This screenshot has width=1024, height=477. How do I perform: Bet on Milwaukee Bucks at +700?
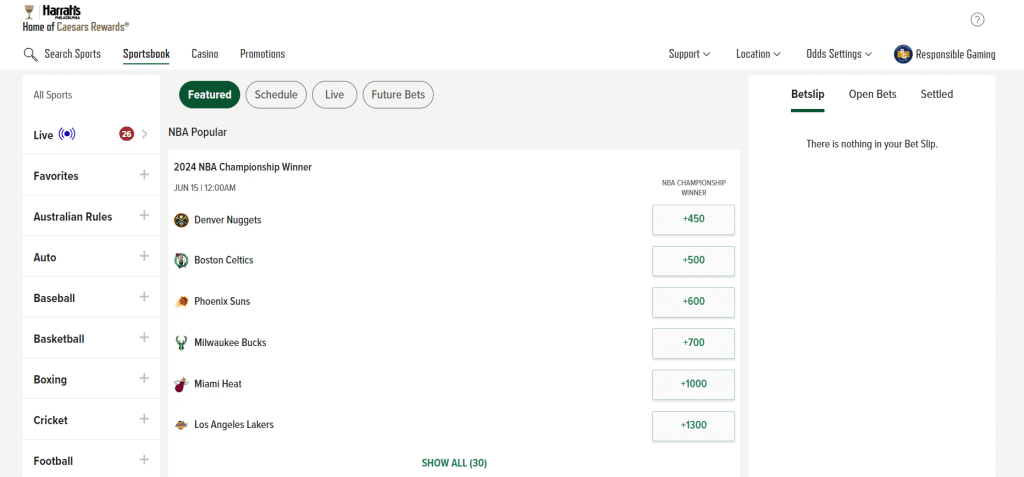[694, 343]
